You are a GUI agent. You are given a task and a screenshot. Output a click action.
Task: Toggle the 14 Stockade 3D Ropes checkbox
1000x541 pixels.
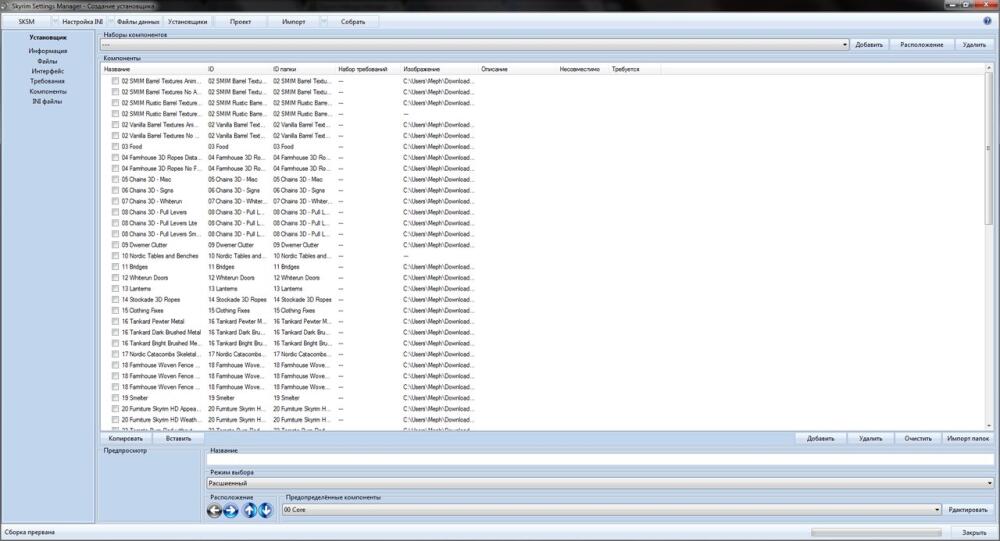115,299
